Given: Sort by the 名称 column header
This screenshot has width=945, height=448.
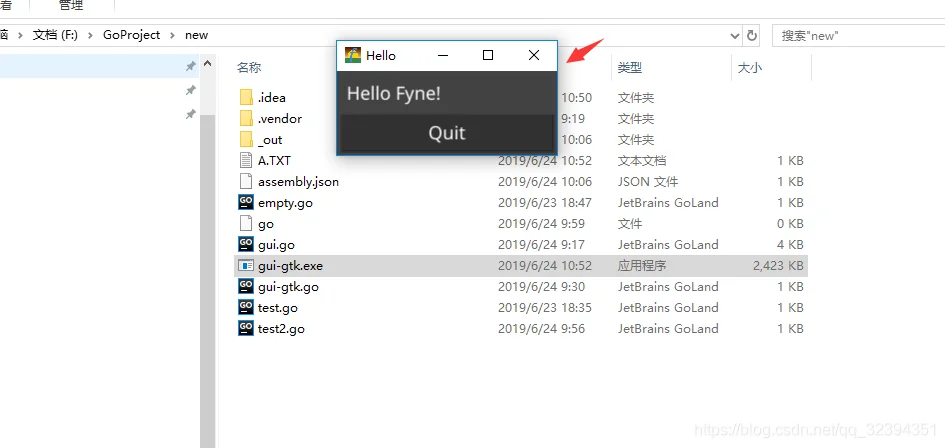Looking at the screenshot, I should [x=249, y=68].
